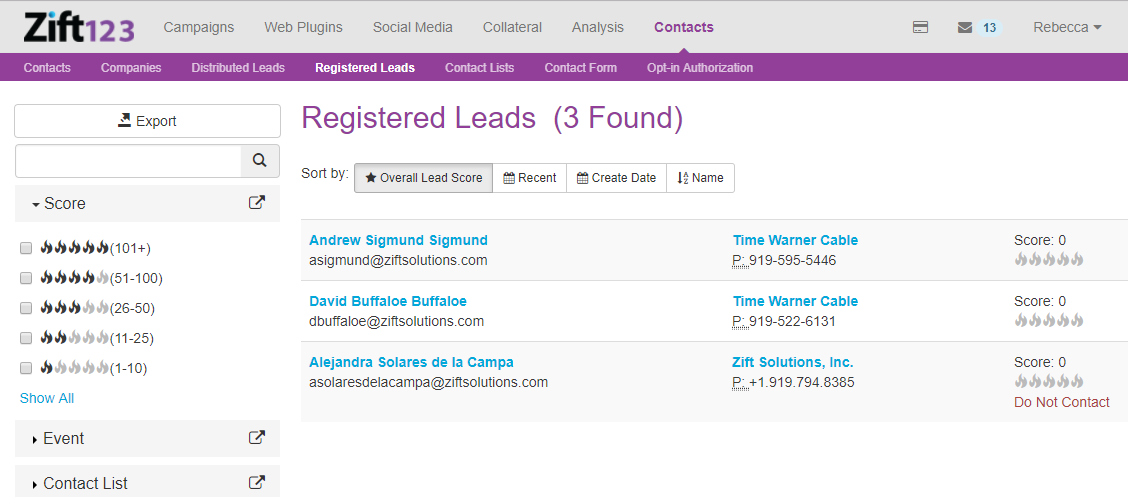Go to the Collateral menu
The height and width of the screenshot is (497, 1128).
(x=512, y=27)
